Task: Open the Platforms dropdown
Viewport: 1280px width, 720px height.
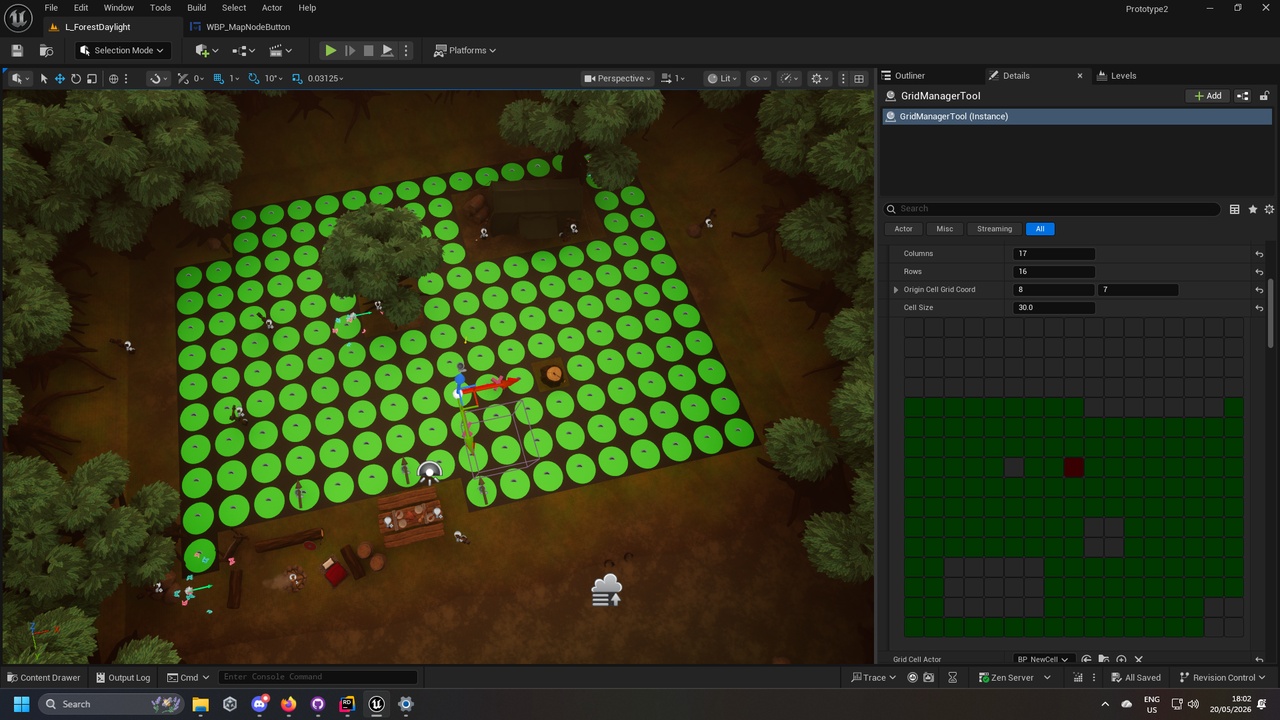Action: [x=466, y=50]
